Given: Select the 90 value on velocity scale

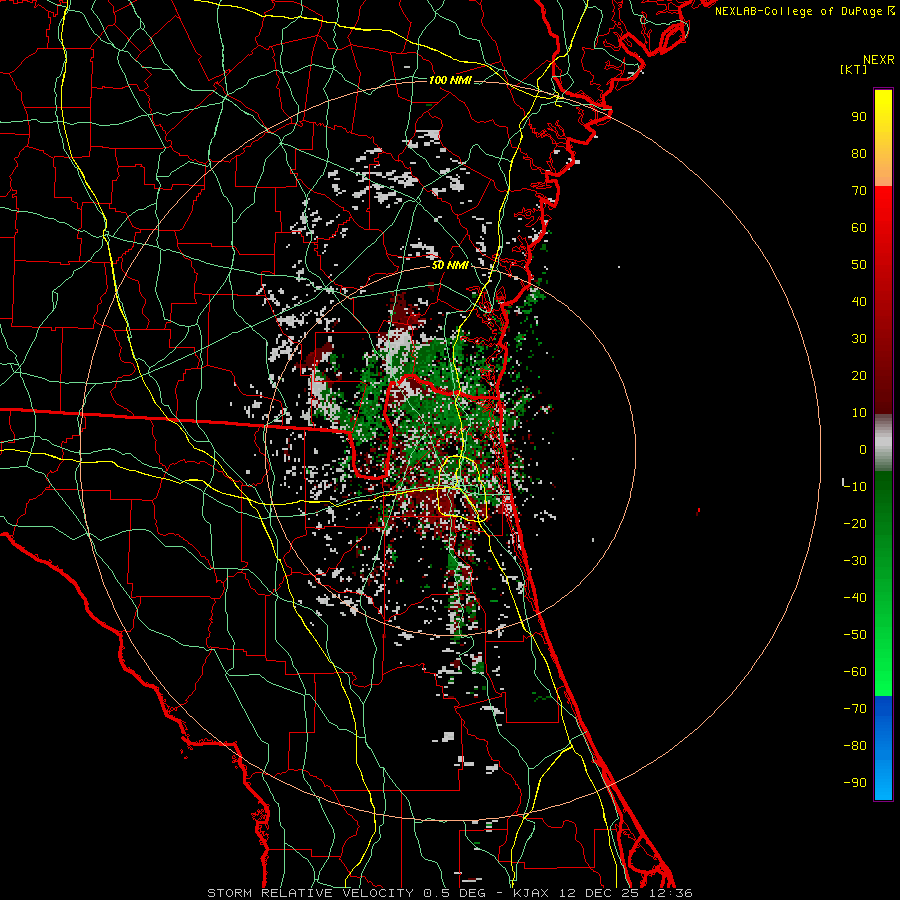Looking at the screenshot, I should point(859,116).
